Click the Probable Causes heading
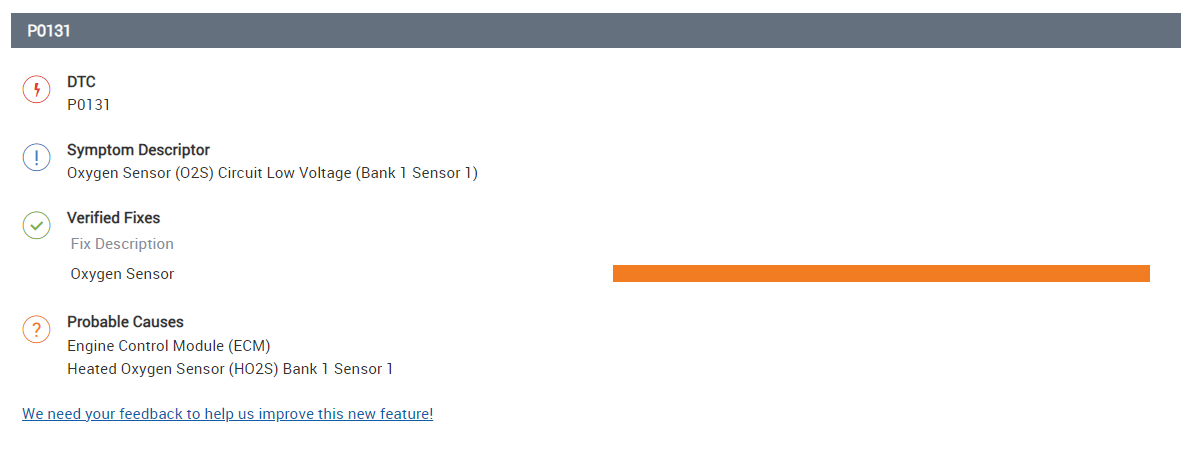 click(x=125, y=322)
